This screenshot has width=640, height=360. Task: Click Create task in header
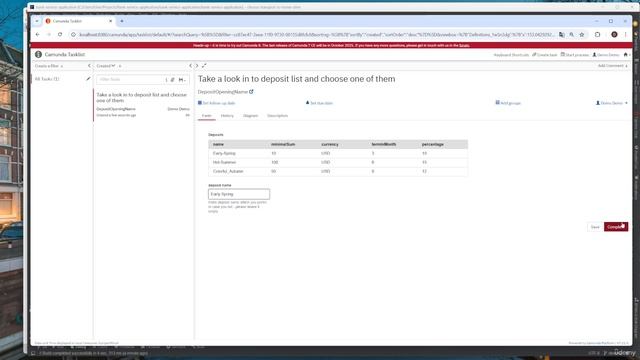[x=544, y=55]
